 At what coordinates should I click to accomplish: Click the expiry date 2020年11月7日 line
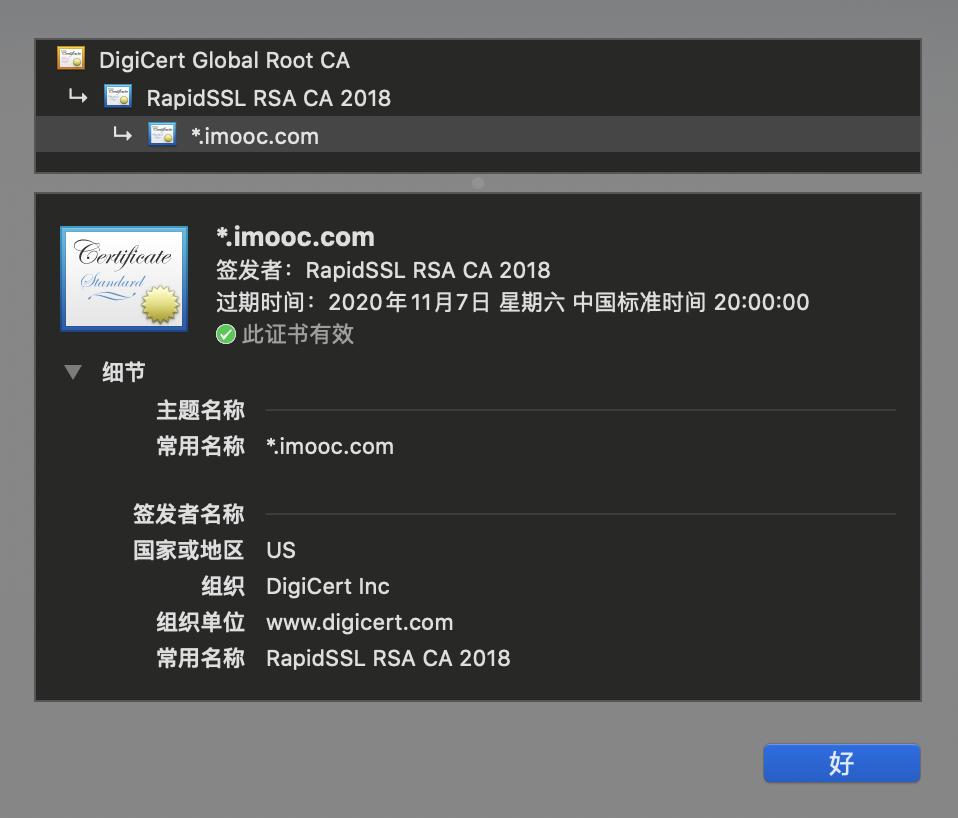513,302
